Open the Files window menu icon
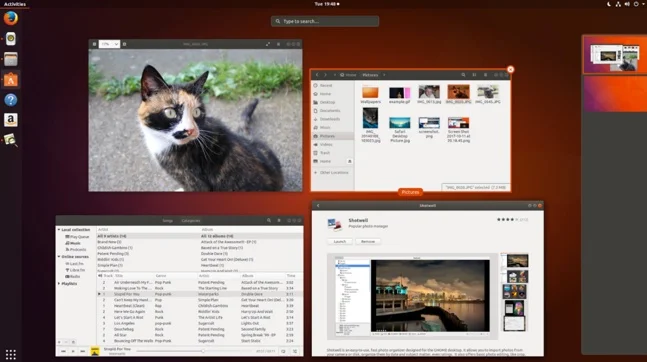647x362 pixels. point(485,75)
